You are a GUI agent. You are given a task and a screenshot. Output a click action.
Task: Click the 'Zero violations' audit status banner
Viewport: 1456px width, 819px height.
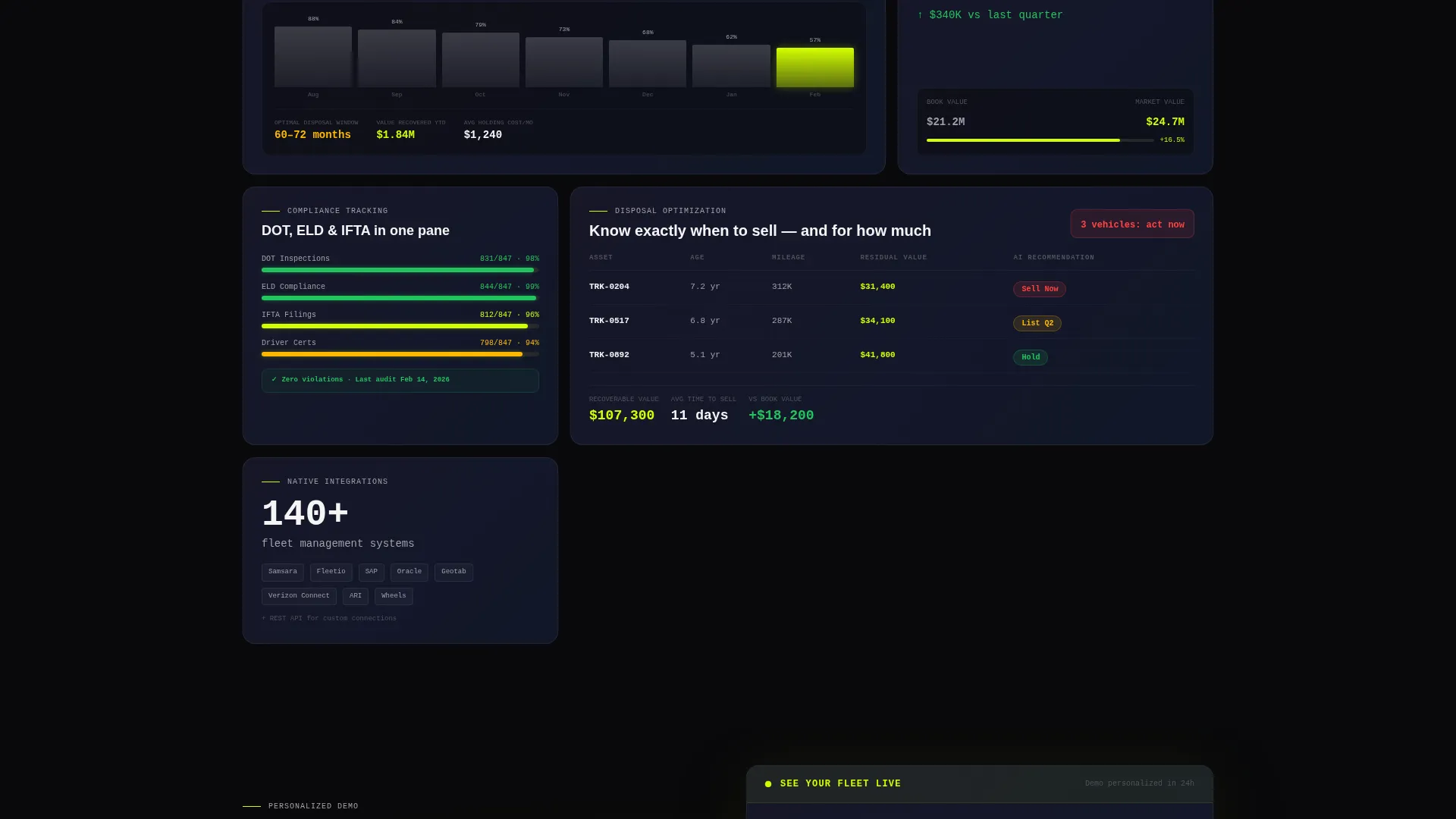click(400, 380)
